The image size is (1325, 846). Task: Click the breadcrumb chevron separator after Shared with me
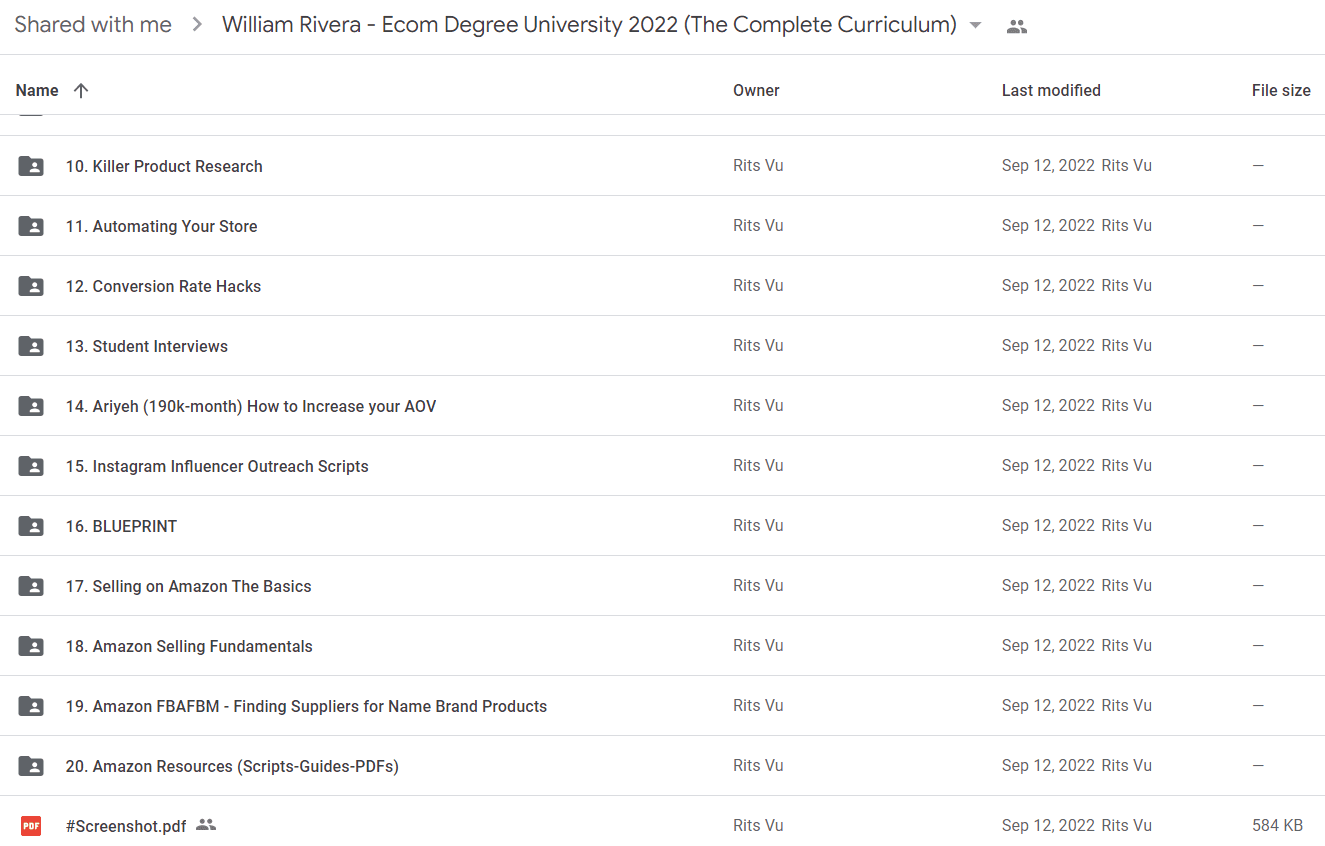coord(197,25)
